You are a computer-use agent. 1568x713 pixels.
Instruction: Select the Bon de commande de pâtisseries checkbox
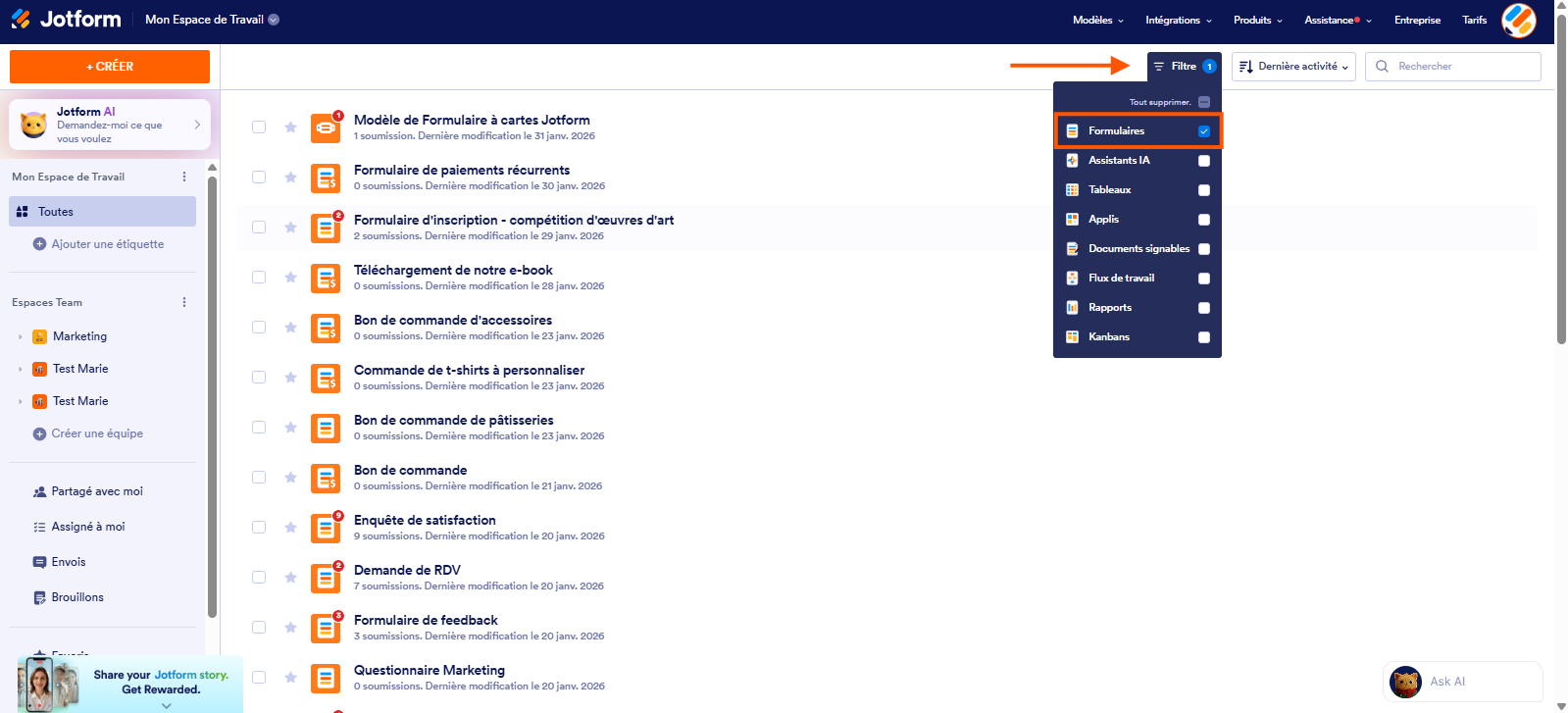[259, 428]
